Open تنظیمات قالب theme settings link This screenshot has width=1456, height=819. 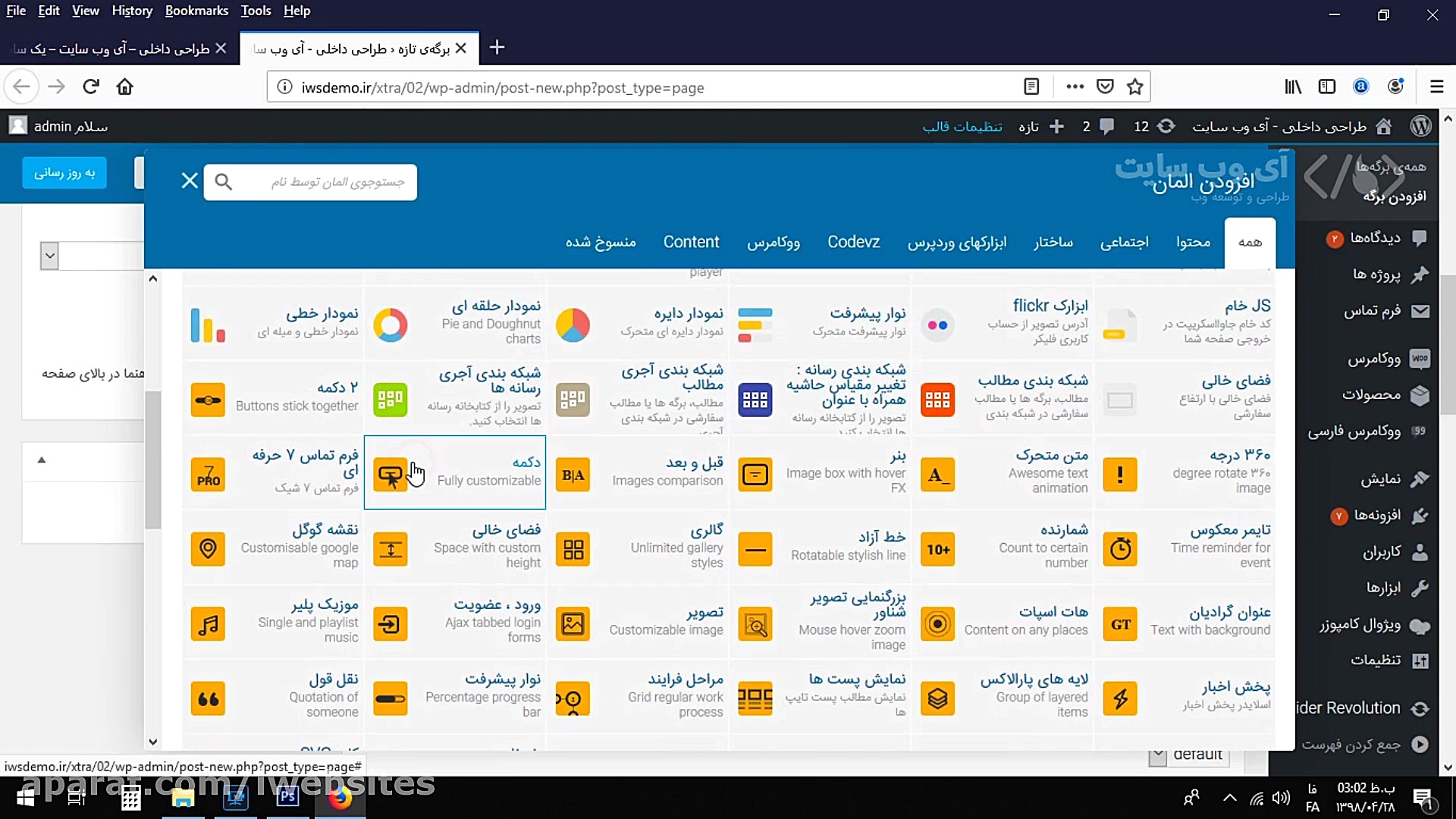[x=962, y=126]
